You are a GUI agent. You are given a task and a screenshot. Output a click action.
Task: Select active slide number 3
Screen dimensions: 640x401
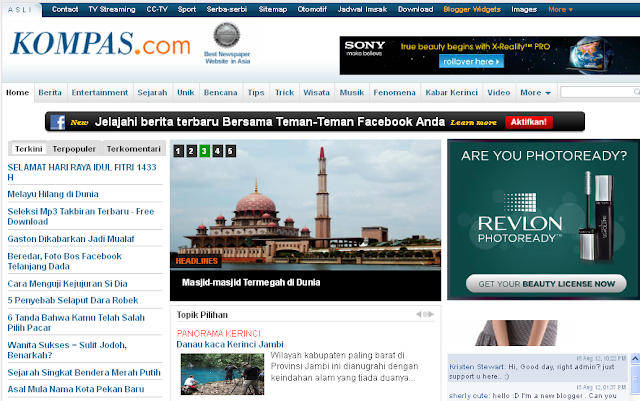204,151
